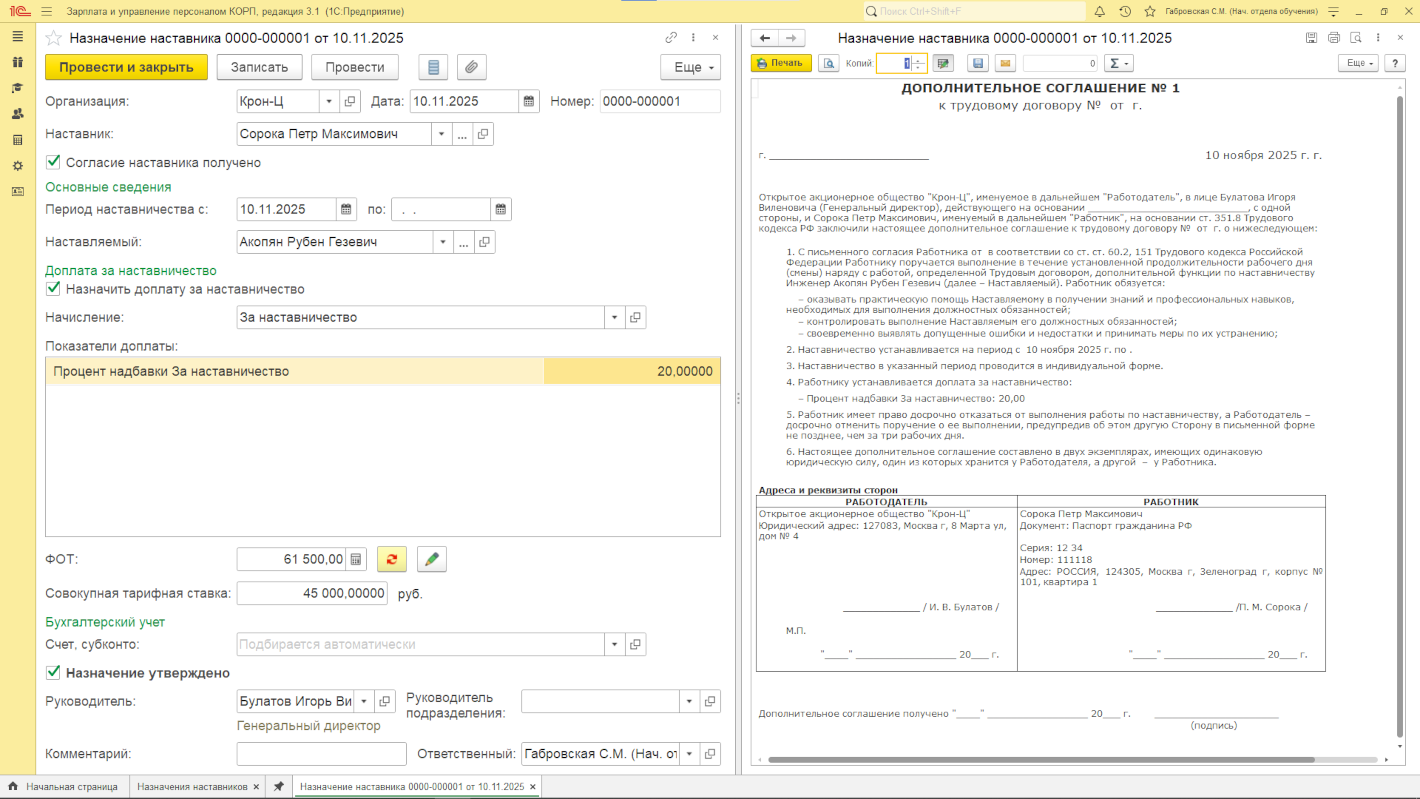
Task: Expand the Наставник dropdown list
Action: 441,134
